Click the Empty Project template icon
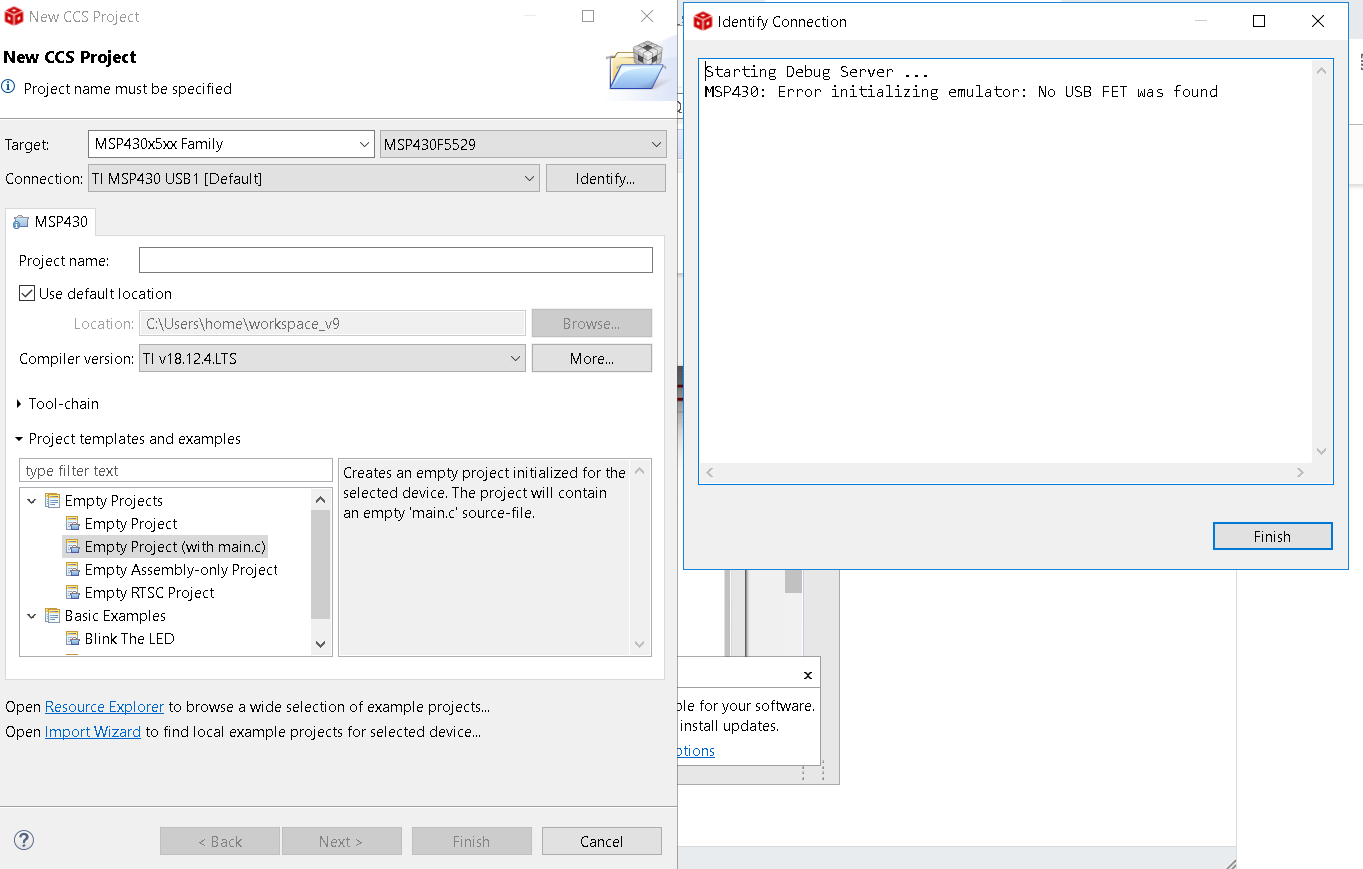The height and width of the screenshot is (869, 1363). pos(72,524)
